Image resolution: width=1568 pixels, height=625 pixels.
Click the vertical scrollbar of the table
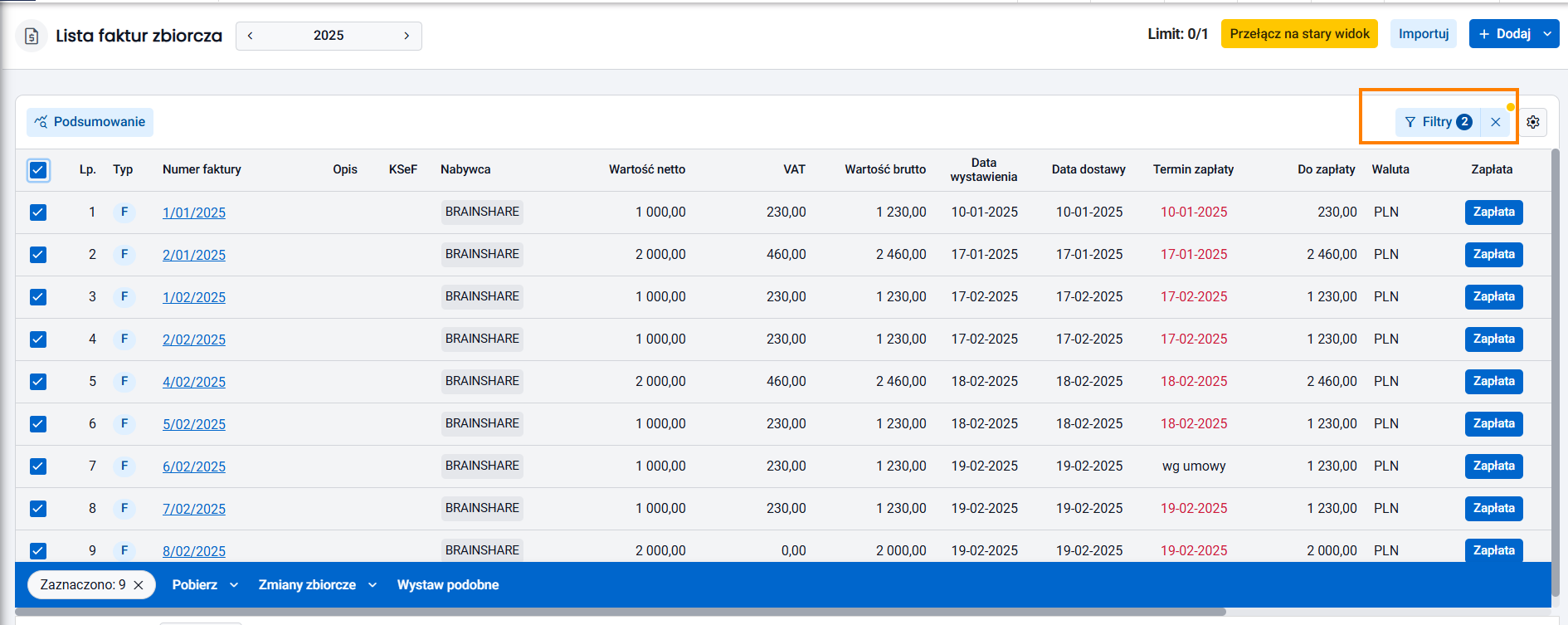coord(1556,374)
